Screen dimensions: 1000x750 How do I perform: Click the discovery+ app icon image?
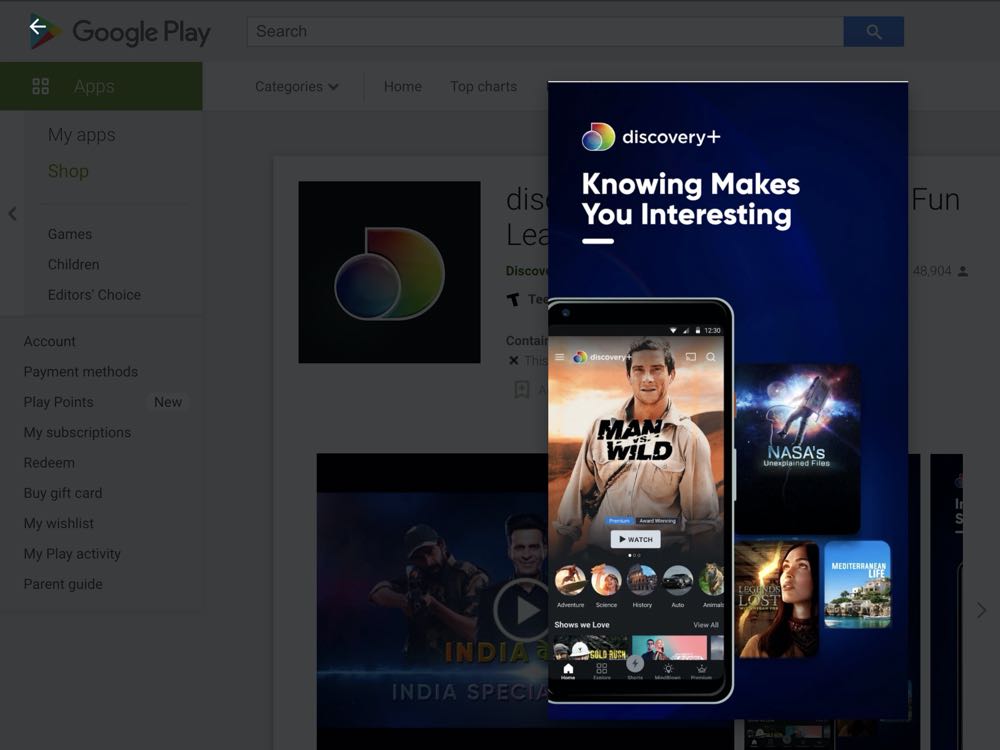coord(389,272)
